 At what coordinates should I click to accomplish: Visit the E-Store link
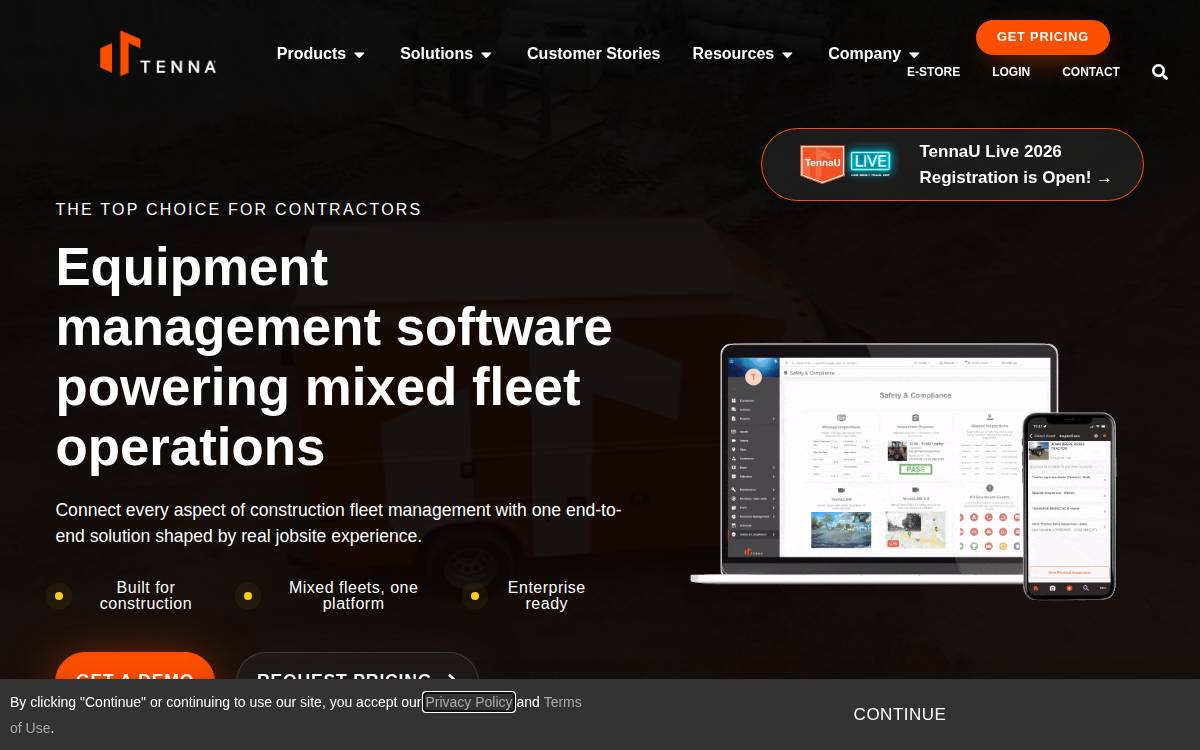(933, 72)
